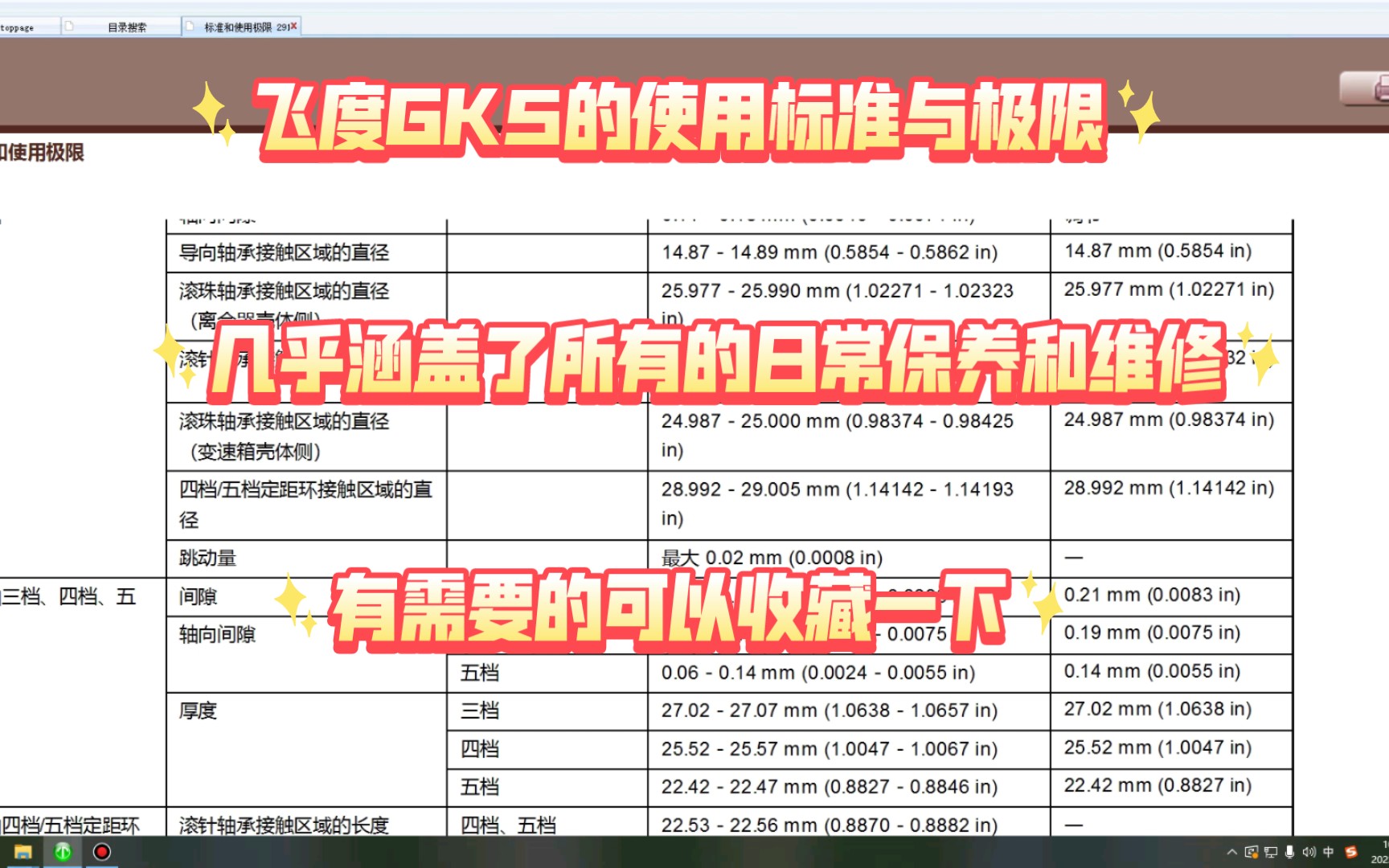Click the 最大 0.02 mm (0.0008 in) value
Screen dimensions: 1389x868
click(x=772, y=558)
